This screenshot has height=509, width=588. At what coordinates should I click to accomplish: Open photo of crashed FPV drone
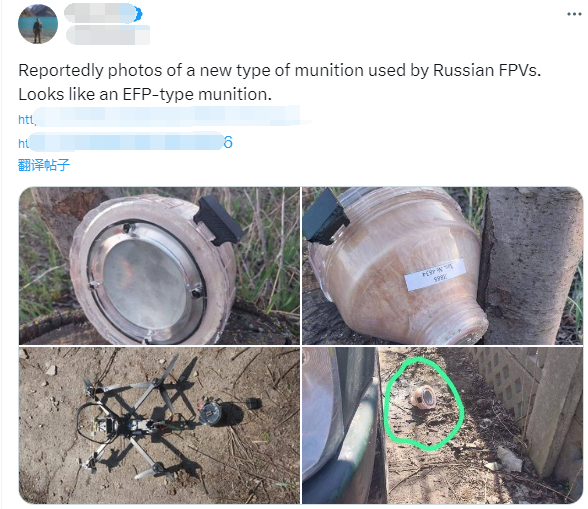click(x=159, y=425)
